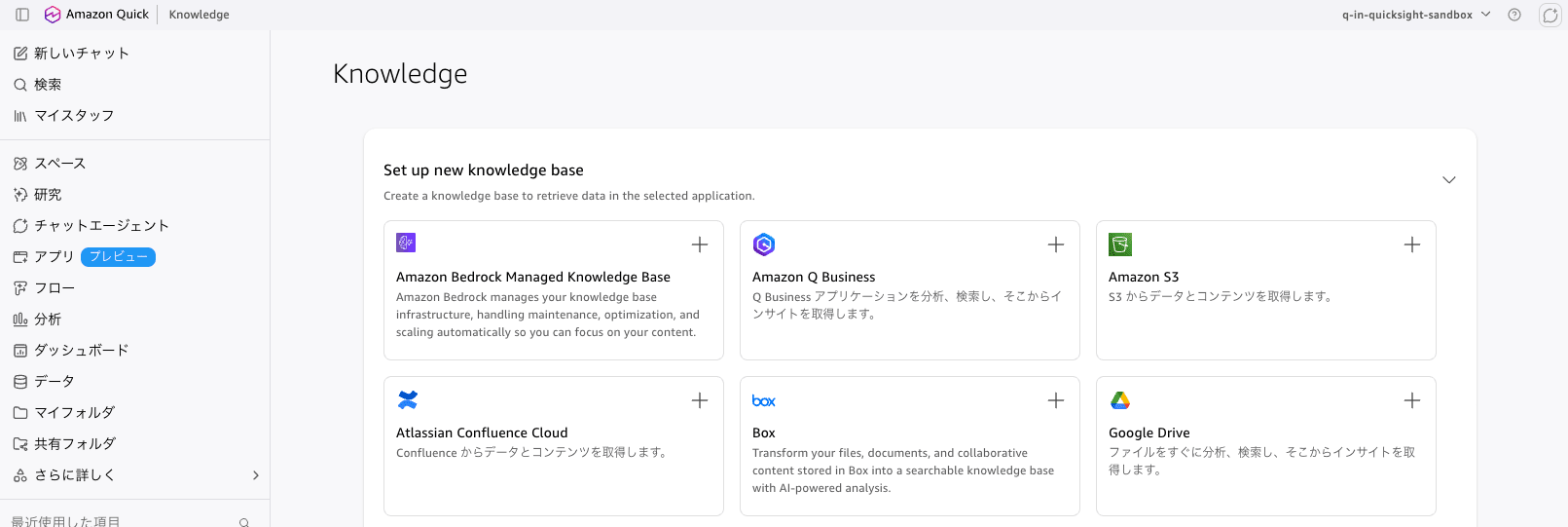Click the 研究 icon in sidebar

click(x=20, y=195)
